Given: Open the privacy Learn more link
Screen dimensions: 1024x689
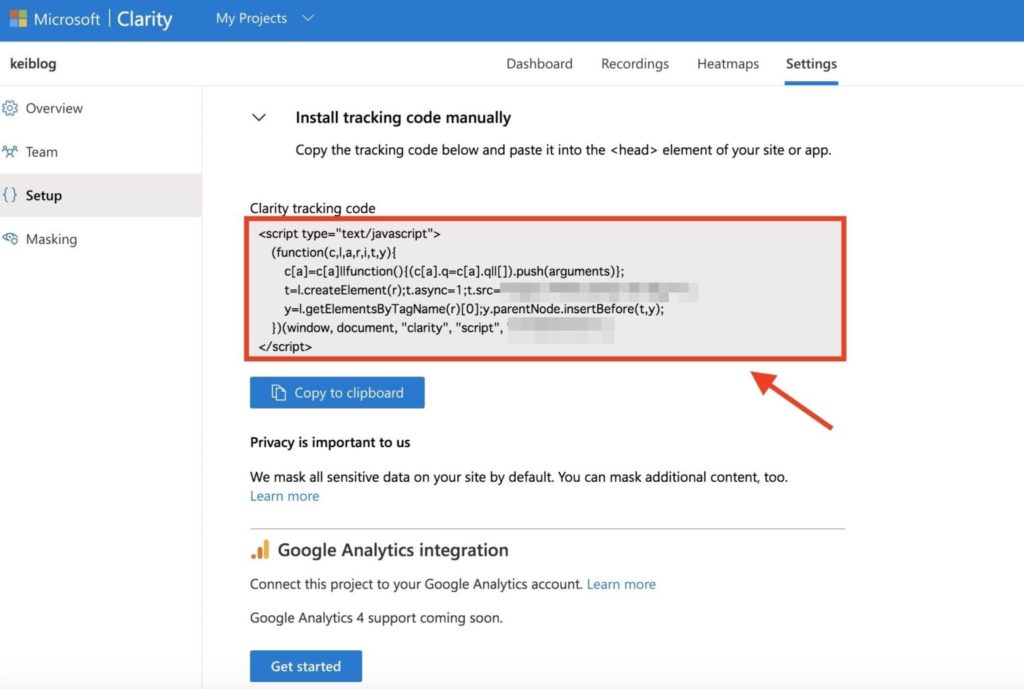Looking at the screenshot, I should [x=285, y=496].
